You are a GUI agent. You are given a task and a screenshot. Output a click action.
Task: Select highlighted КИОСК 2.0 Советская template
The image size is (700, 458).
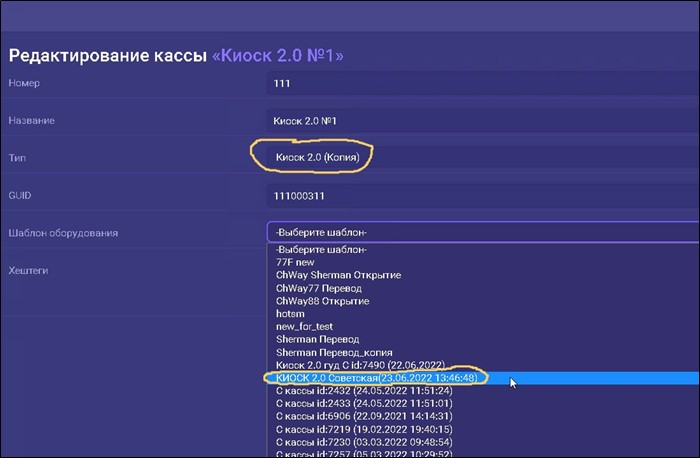483,378
